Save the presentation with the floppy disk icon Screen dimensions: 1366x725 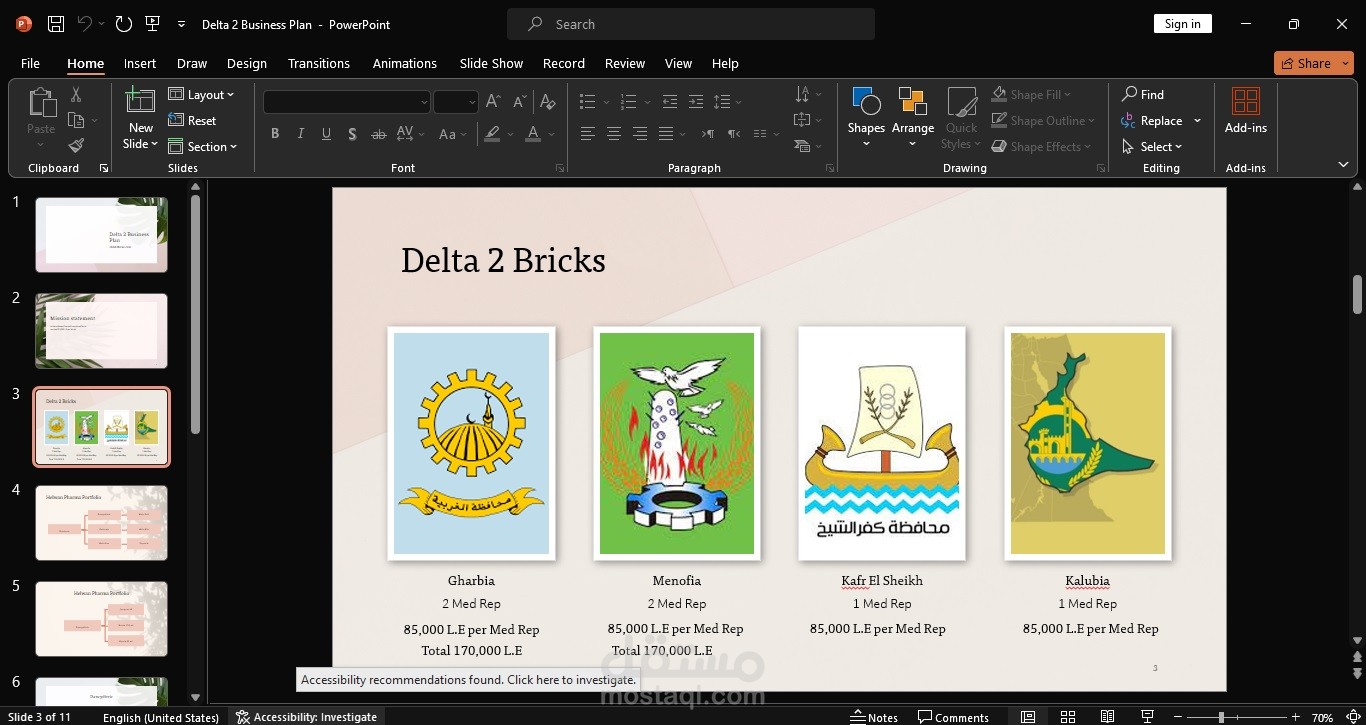click(56, 24)
